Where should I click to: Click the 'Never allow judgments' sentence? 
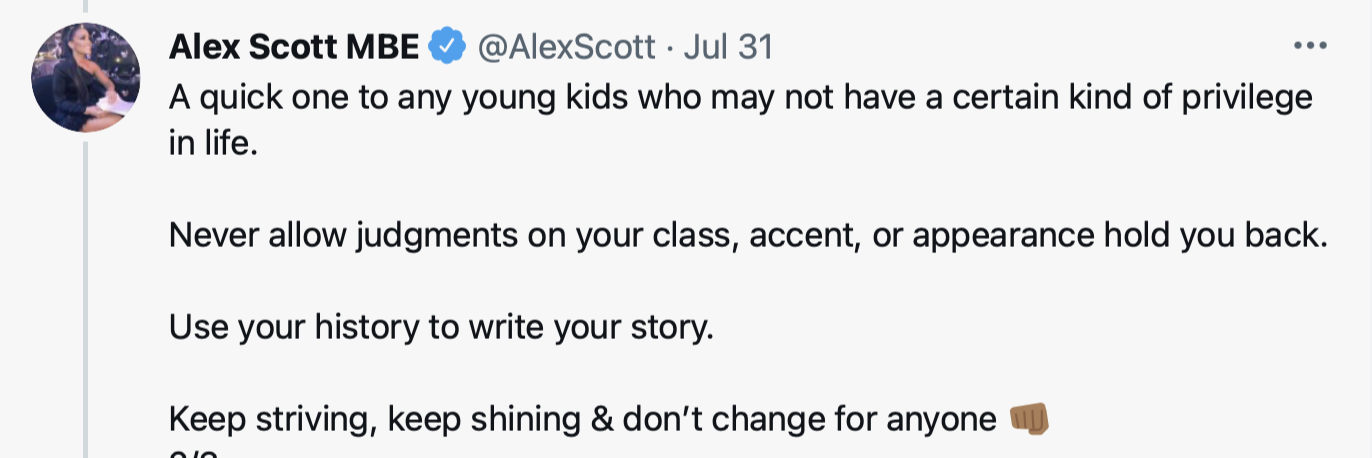747,234
